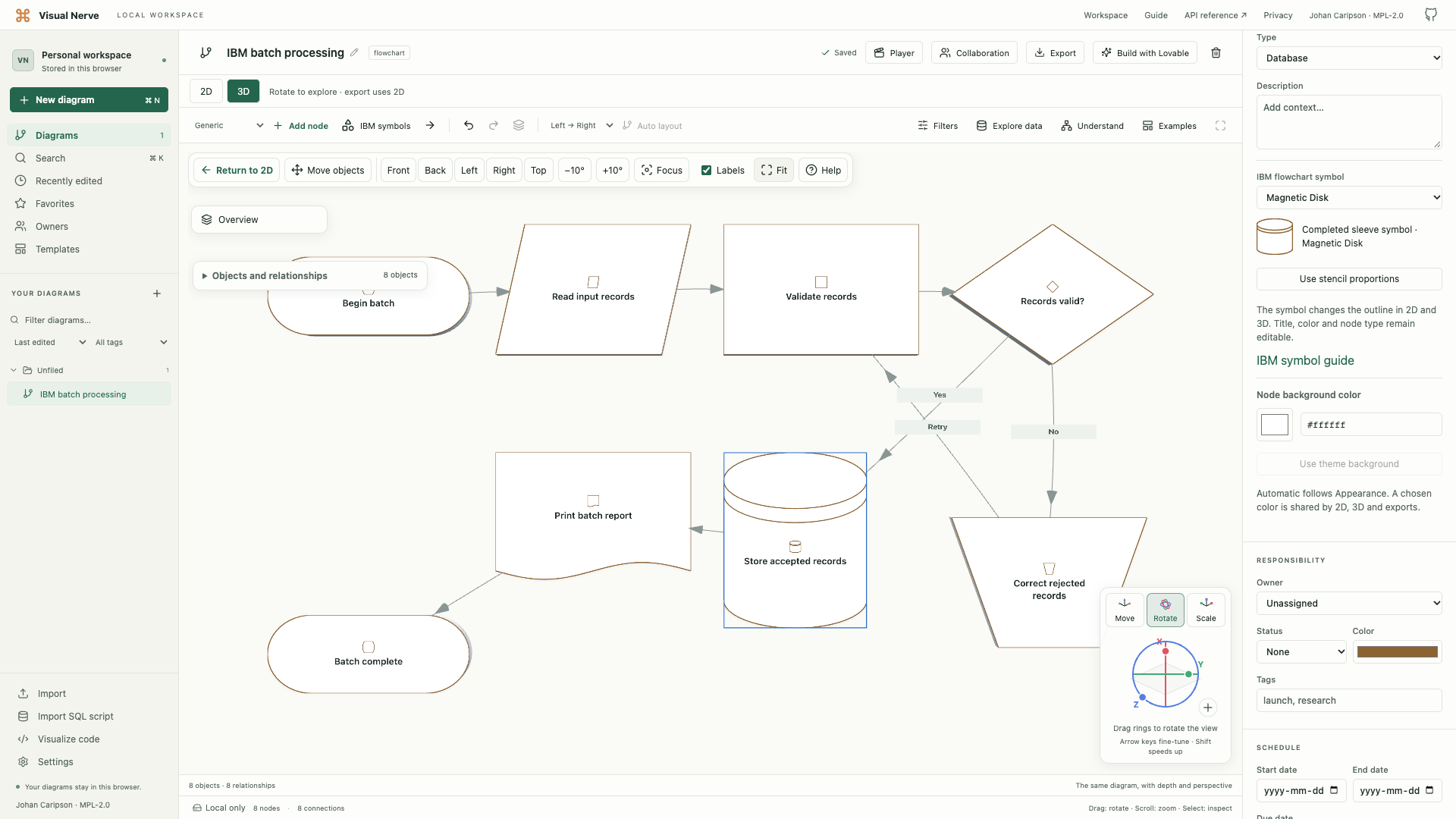
Task: Click the rotation gizmo ring
Action: pos(1165,674)
